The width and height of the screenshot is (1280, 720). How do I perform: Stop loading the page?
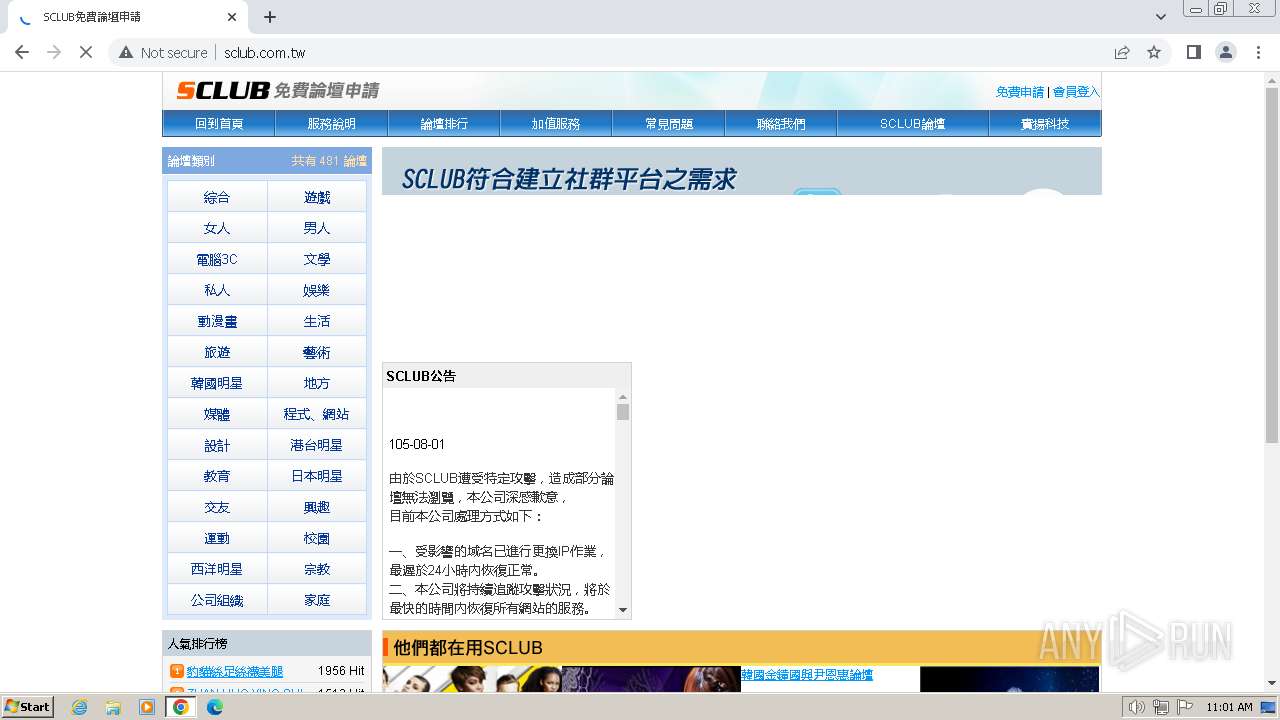point(86,52)
